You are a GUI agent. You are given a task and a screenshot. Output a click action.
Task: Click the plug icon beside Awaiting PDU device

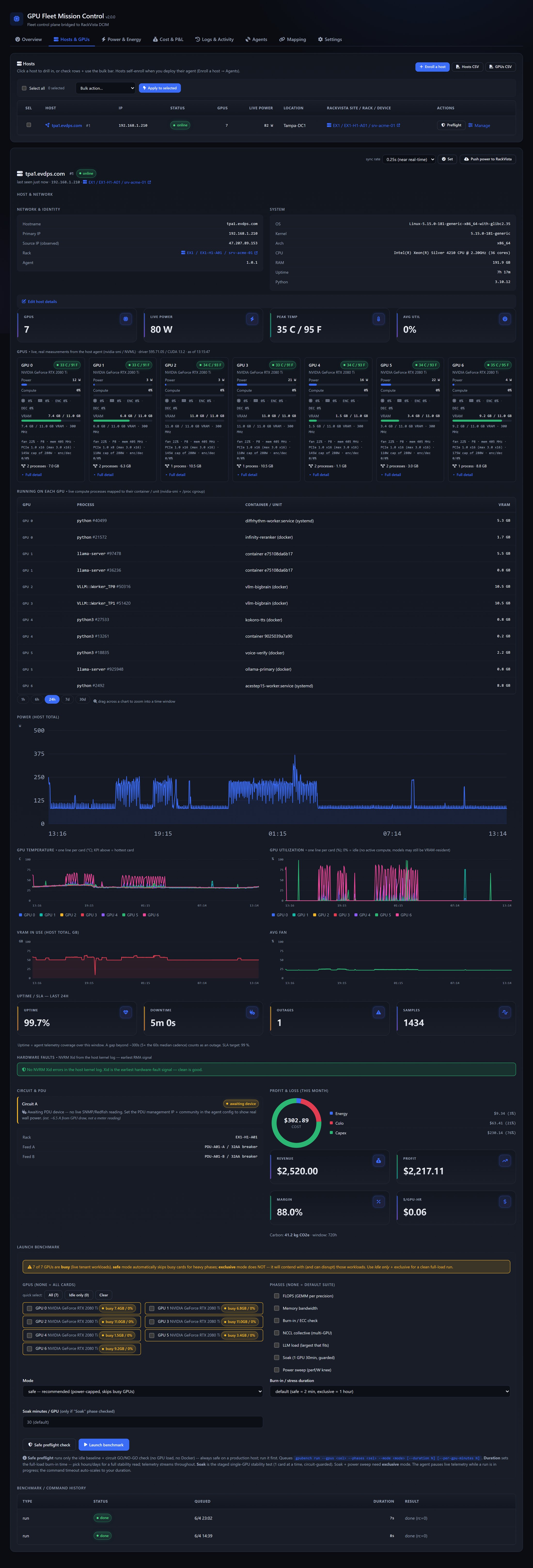click(24, 1112)
